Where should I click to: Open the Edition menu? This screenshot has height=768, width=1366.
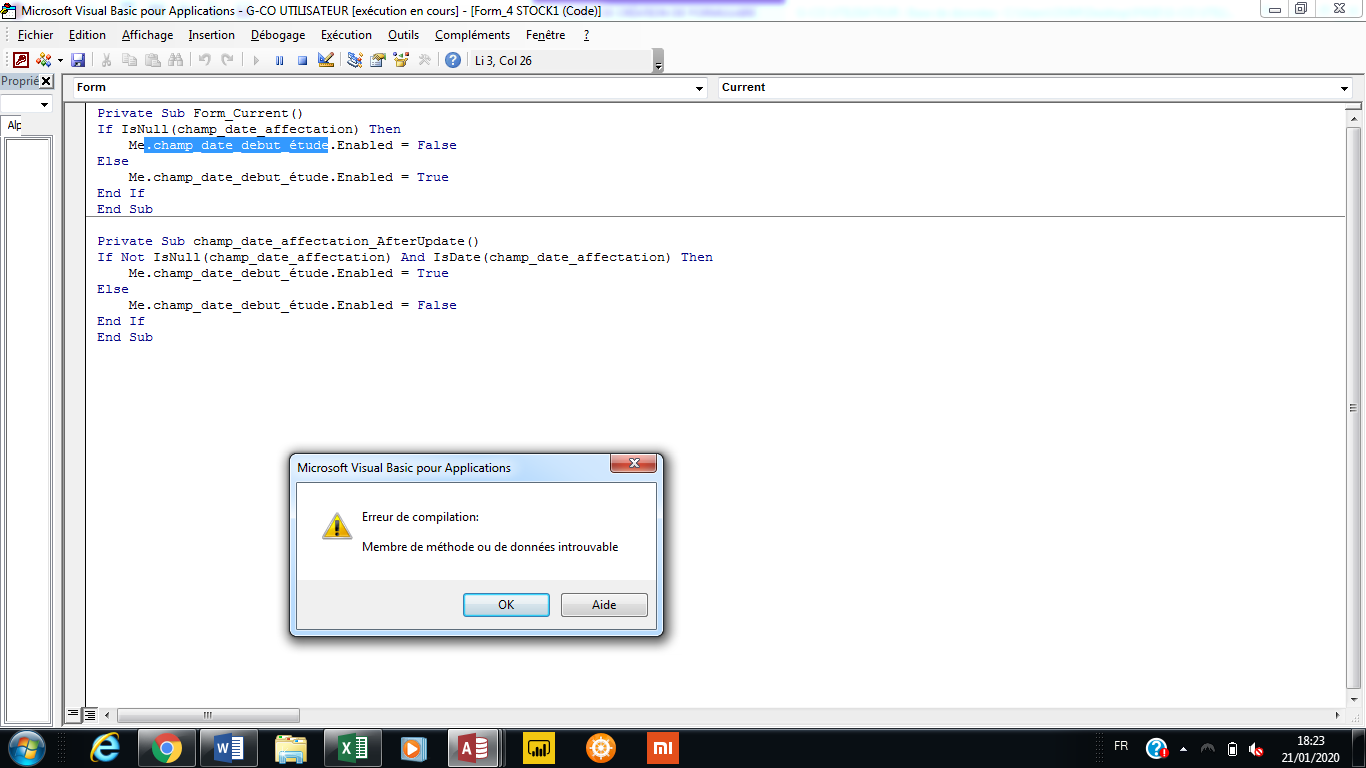[x=87, y=35]
